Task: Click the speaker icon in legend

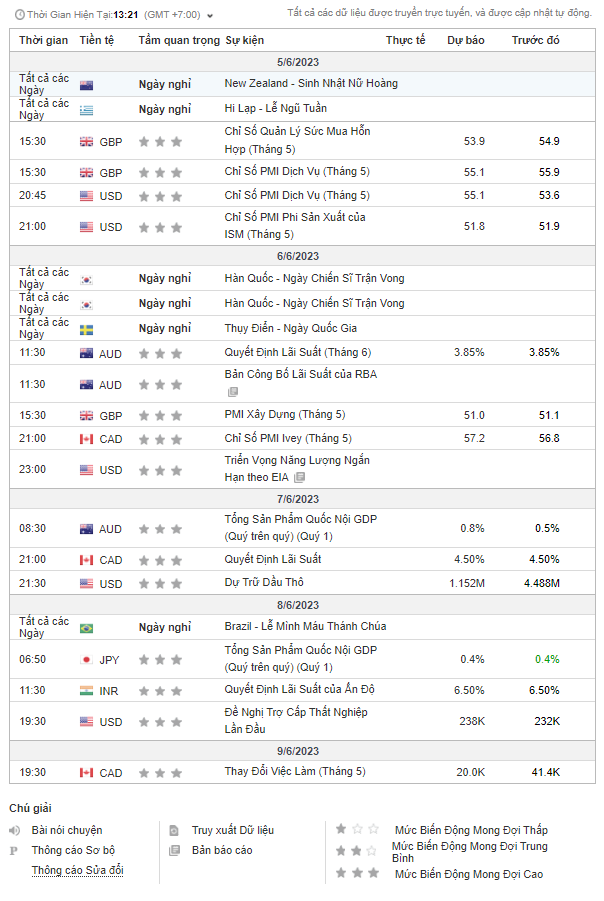Action: click(x=15, y=831)
